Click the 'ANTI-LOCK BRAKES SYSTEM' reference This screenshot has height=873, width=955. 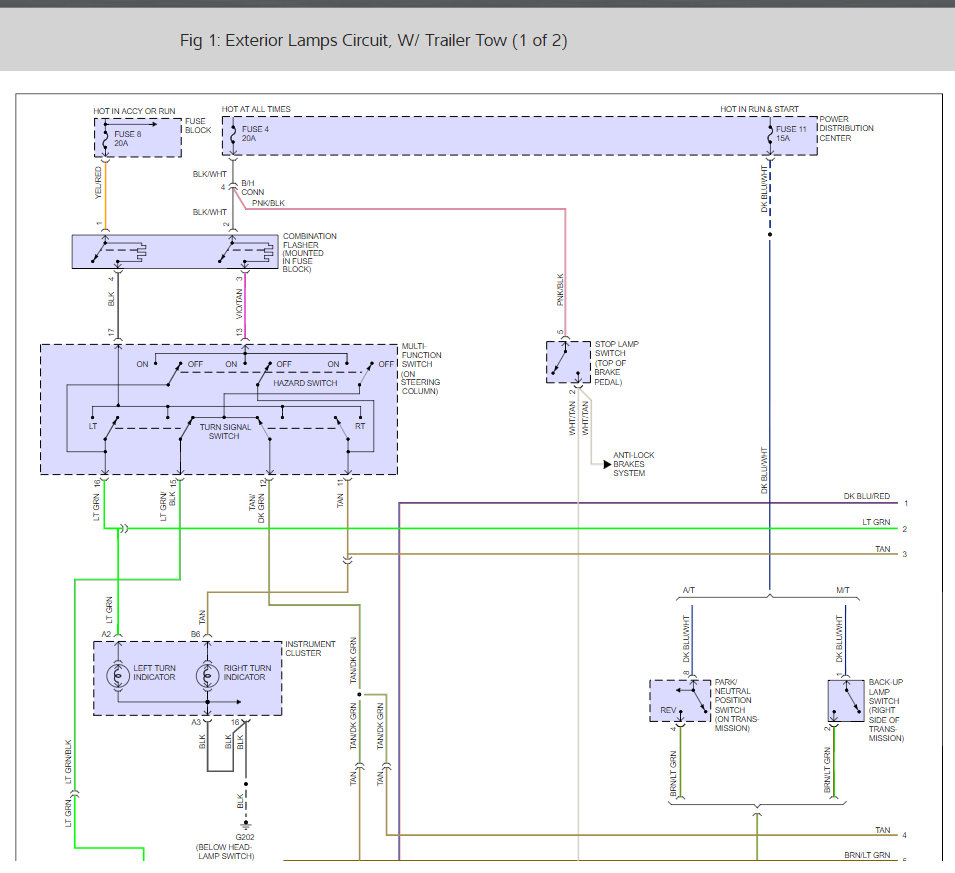[633, 464]
